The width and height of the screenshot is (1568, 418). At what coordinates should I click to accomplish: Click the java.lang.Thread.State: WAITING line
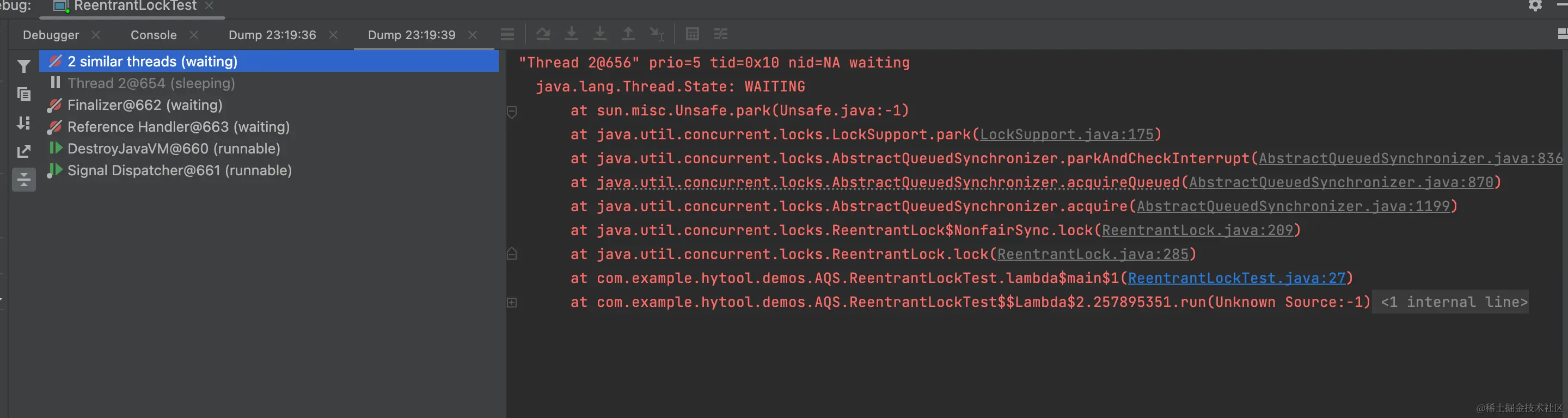[670, 87]
